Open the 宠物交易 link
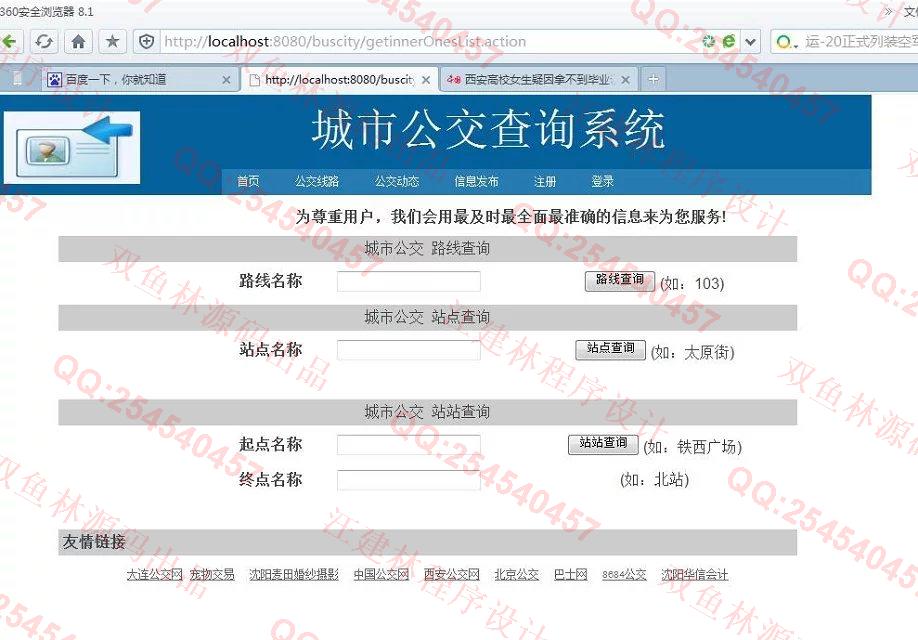This screenshot has height=640, width=918. (x=212, y=574)
